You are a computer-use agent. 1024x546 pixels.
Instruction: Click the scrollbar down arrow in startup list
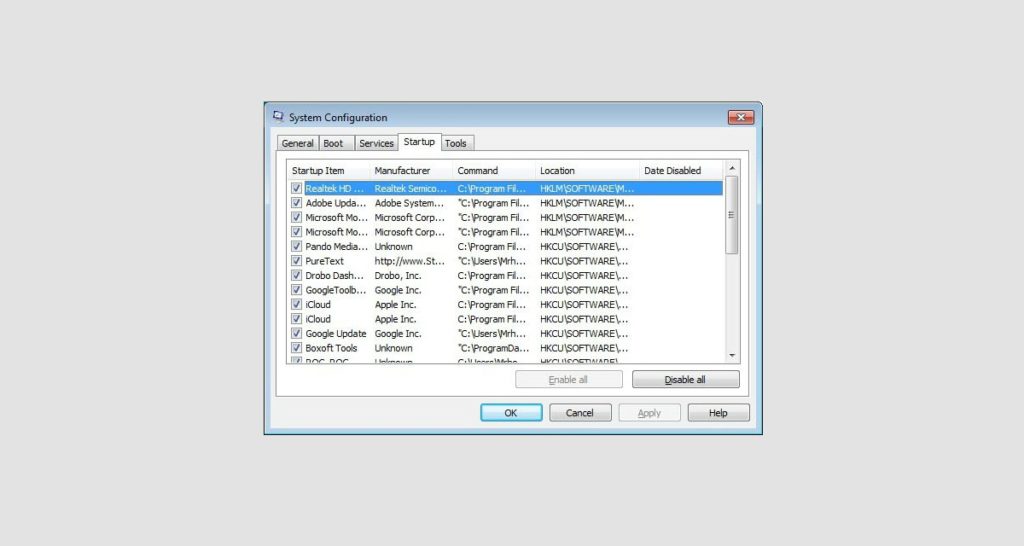pos(731,355)
